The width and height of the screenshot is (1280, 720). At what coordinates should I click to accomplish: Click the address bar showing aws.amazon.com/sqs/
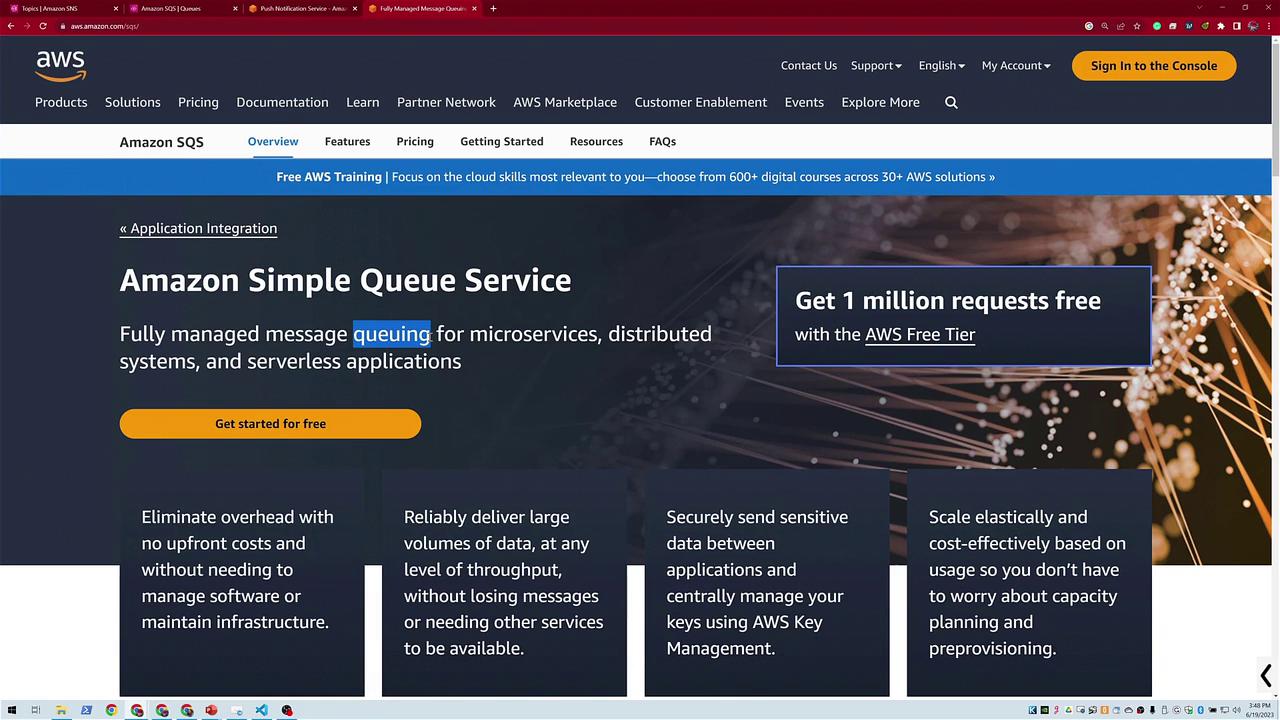point(570,26)
